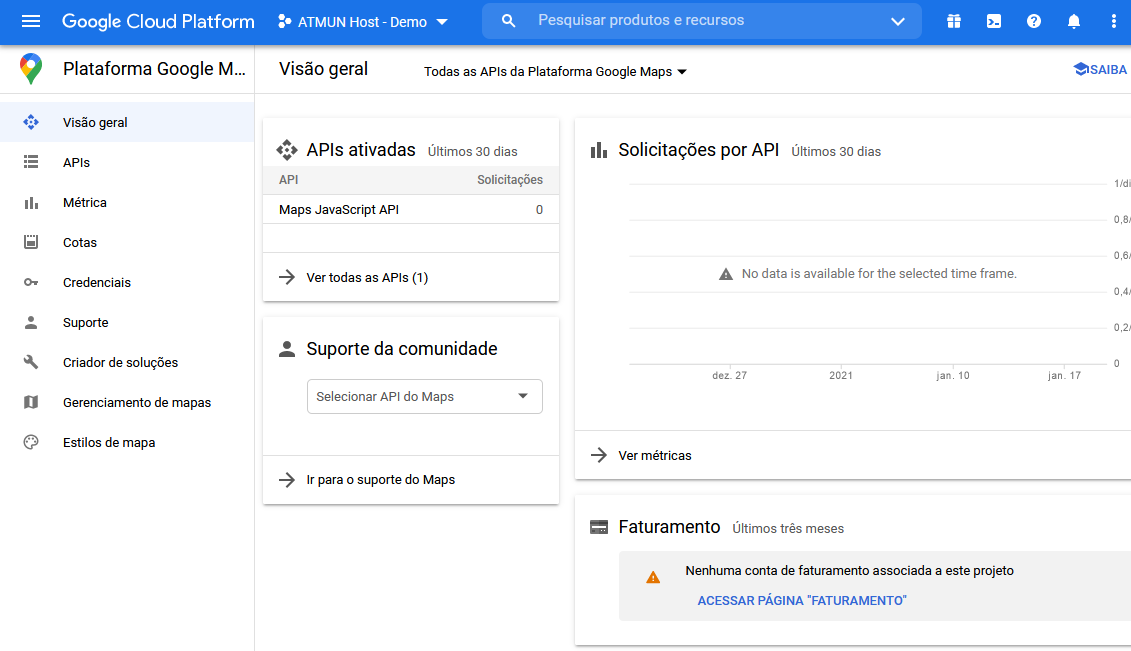Click the Maps JavaScript API row
The height and width of the screenshot is (651, 1131).
click(x=411, y=210)
